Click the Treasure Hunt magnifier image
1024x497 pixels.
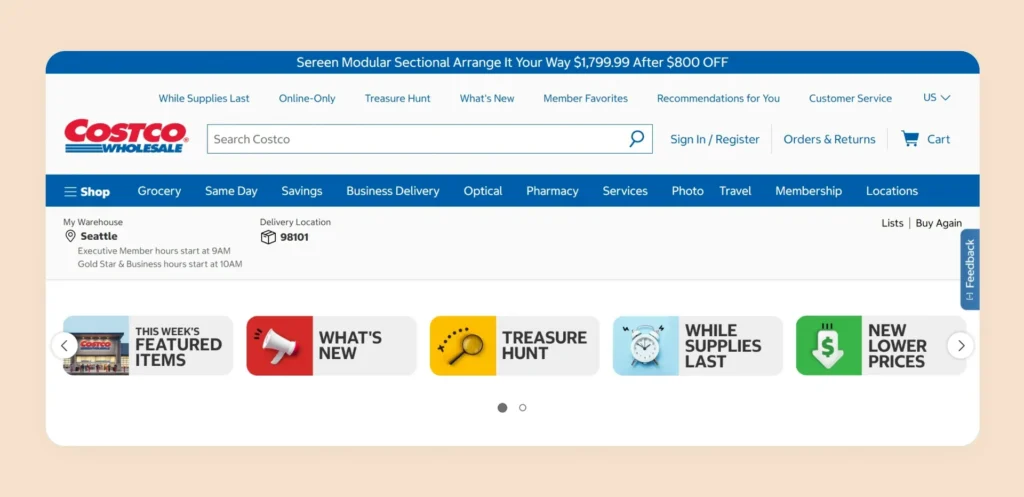[463, 345]
